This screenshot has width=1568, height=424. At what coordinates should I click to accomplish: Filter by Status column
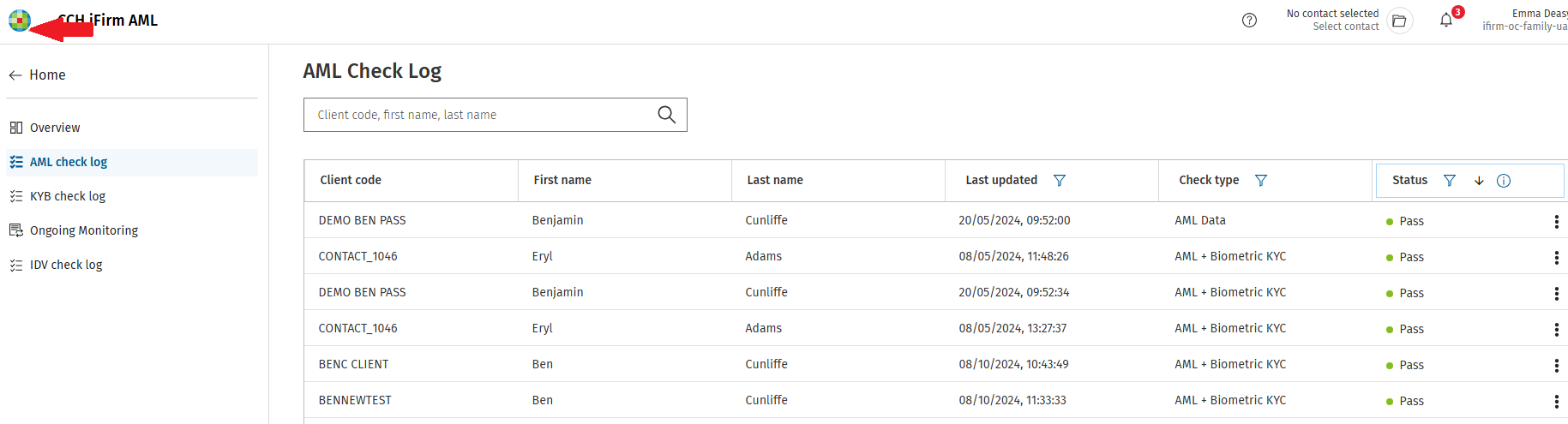click(x=1450, y=180)
